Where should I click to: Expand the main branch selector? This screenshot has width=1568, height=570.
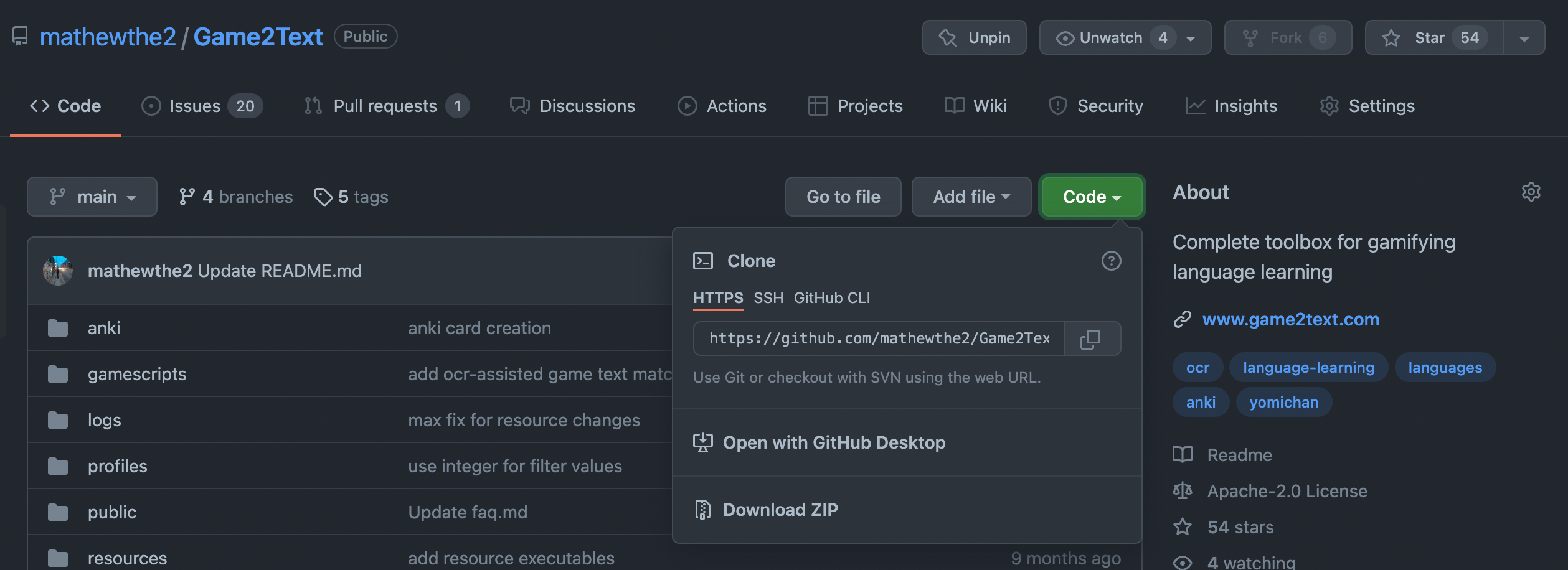coord(92,197)
